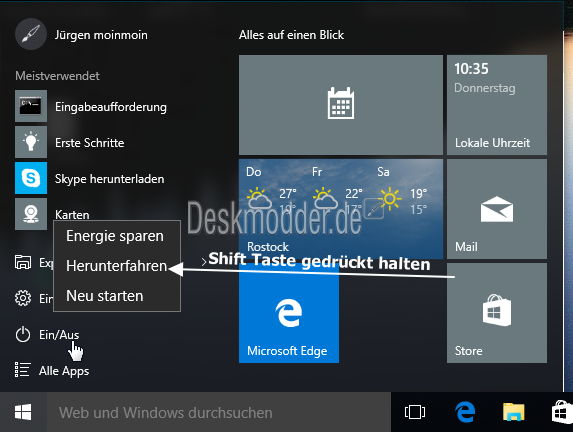
Task: Open Eingabeaufforderung from most used list
Action: (x=111, y=107)
